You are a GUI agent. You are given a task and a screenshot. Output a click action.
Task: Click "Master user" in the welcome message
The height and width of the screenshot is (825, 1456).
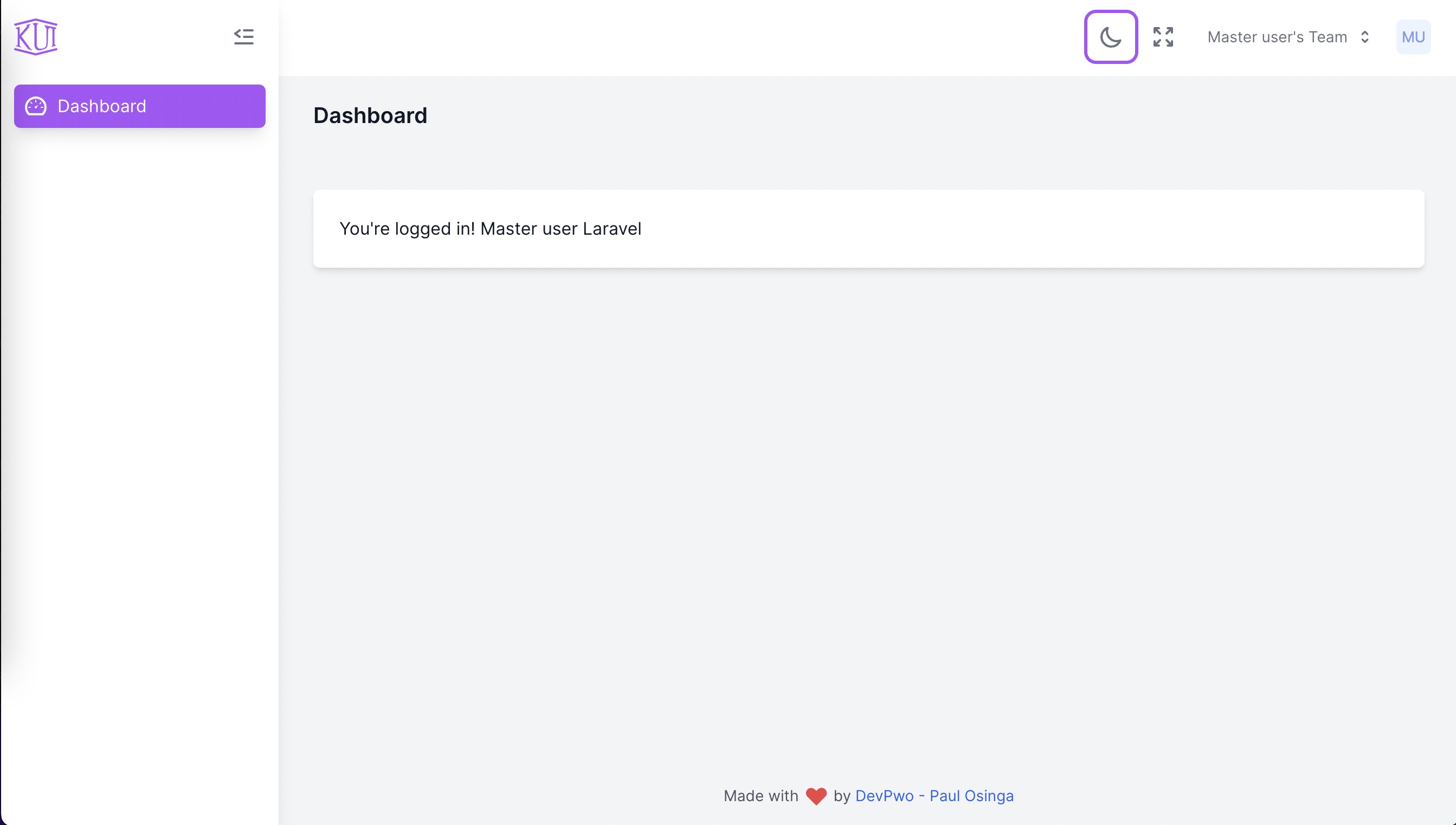coord(529,228)
